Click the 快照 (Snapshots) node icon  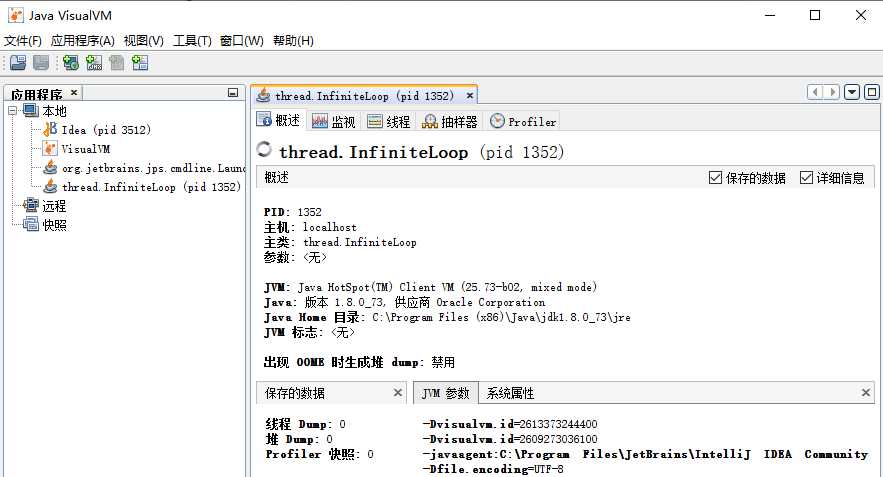click(x=30, y=225)
